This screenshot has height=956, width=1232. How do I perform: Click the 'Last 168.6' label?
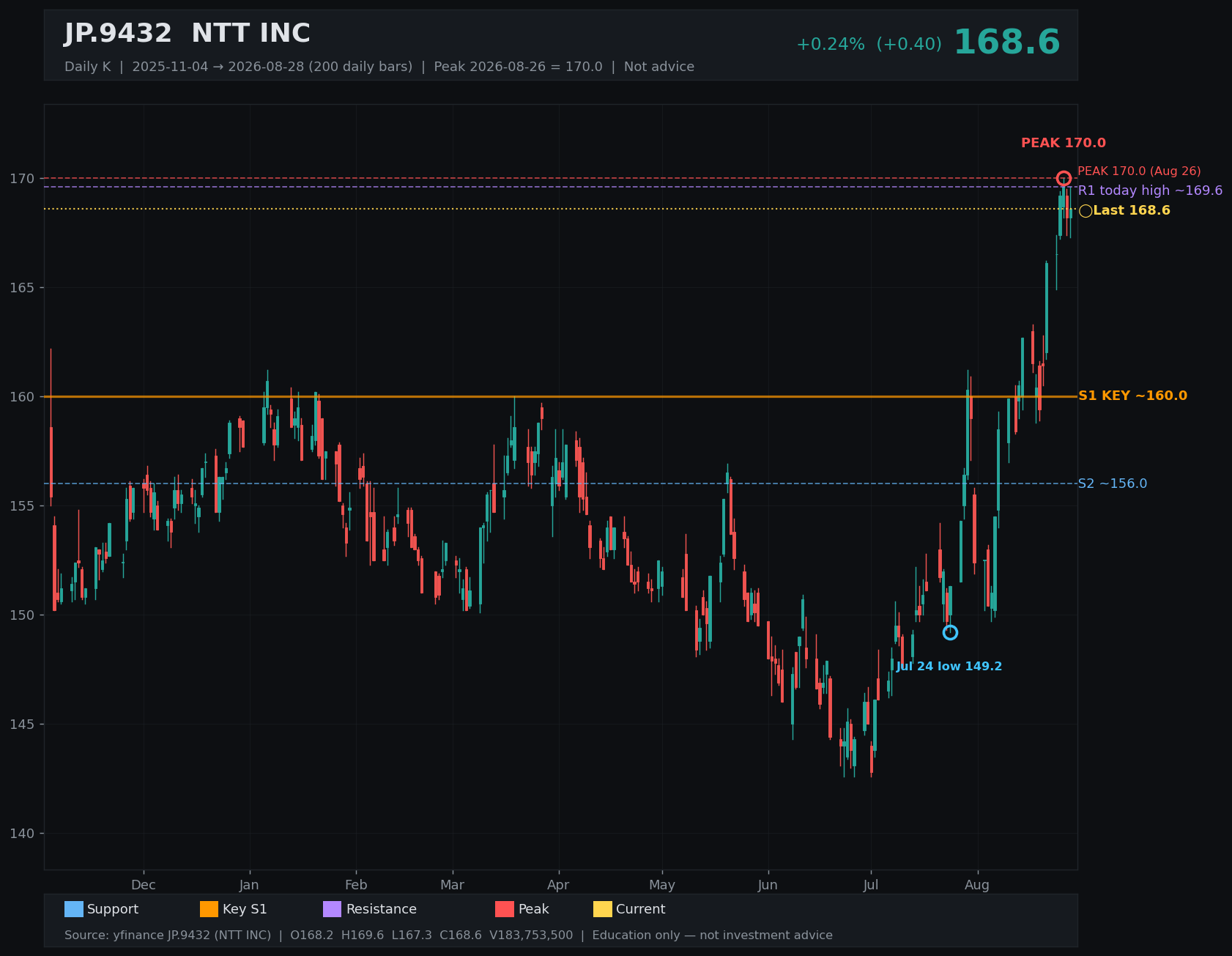pos(1132,211)
